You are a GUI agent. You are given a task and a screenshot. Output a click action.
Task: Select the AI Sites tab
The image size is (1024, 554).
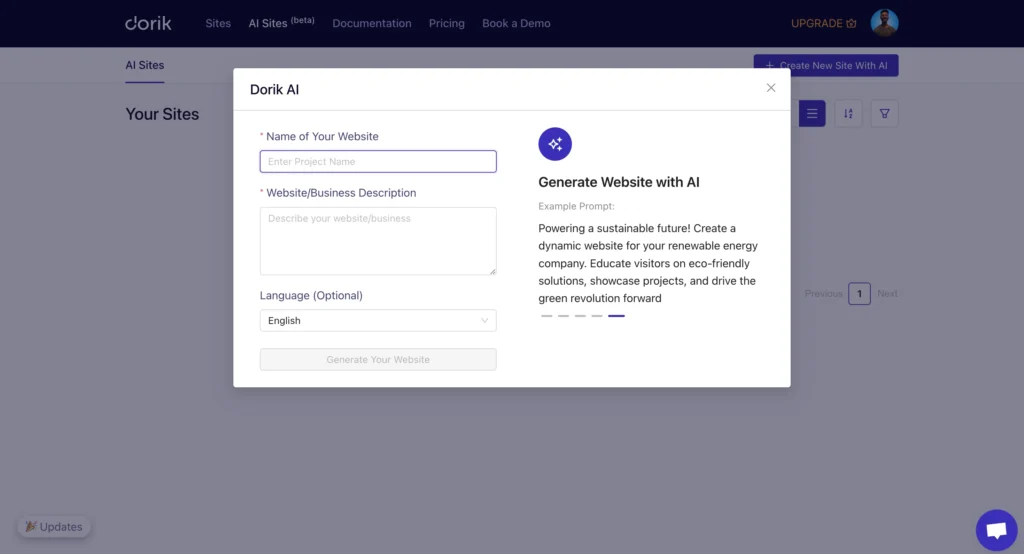[x=144, y=65]
